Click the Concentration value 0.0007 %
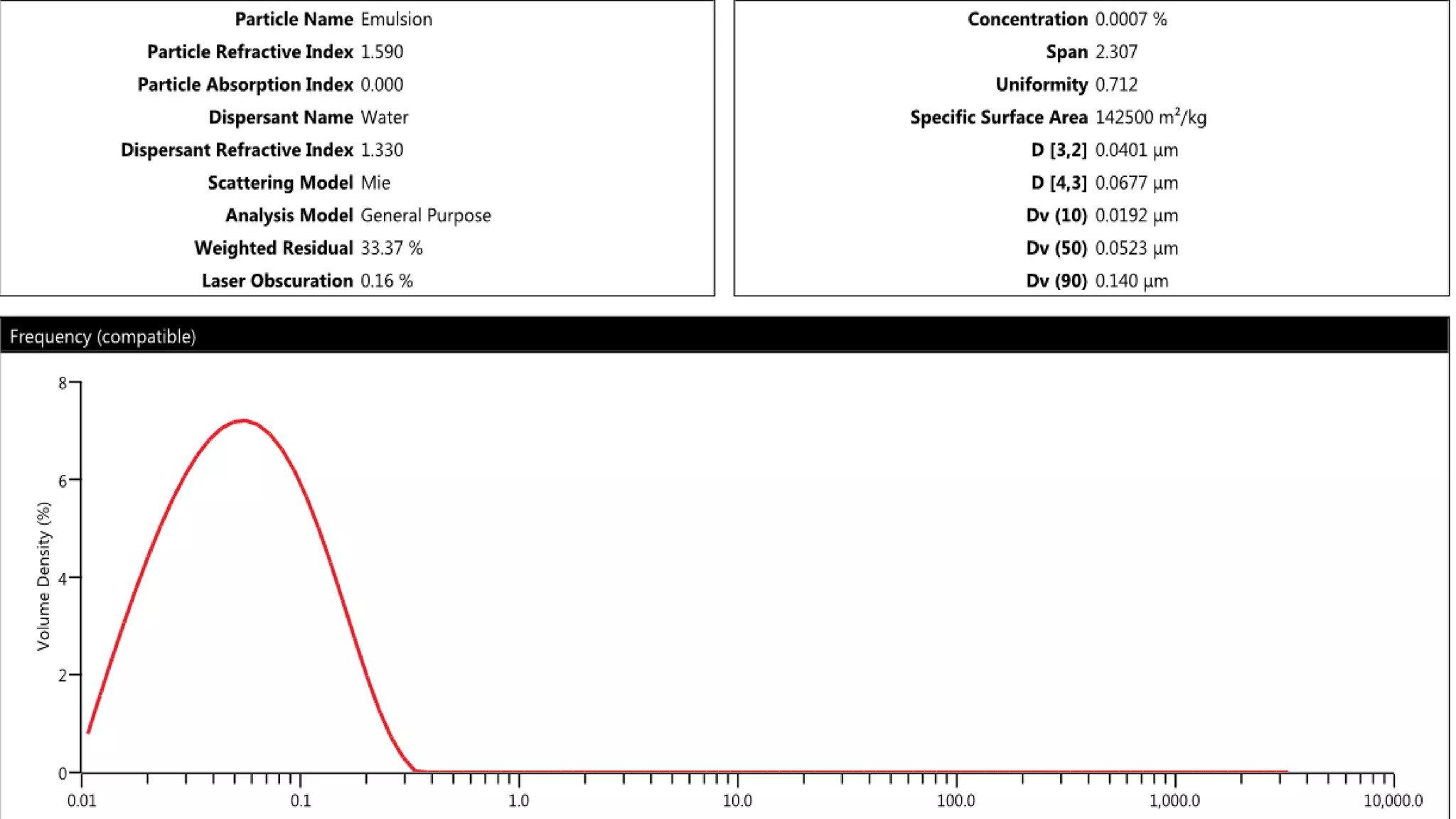 click(x=1130, y=19)
